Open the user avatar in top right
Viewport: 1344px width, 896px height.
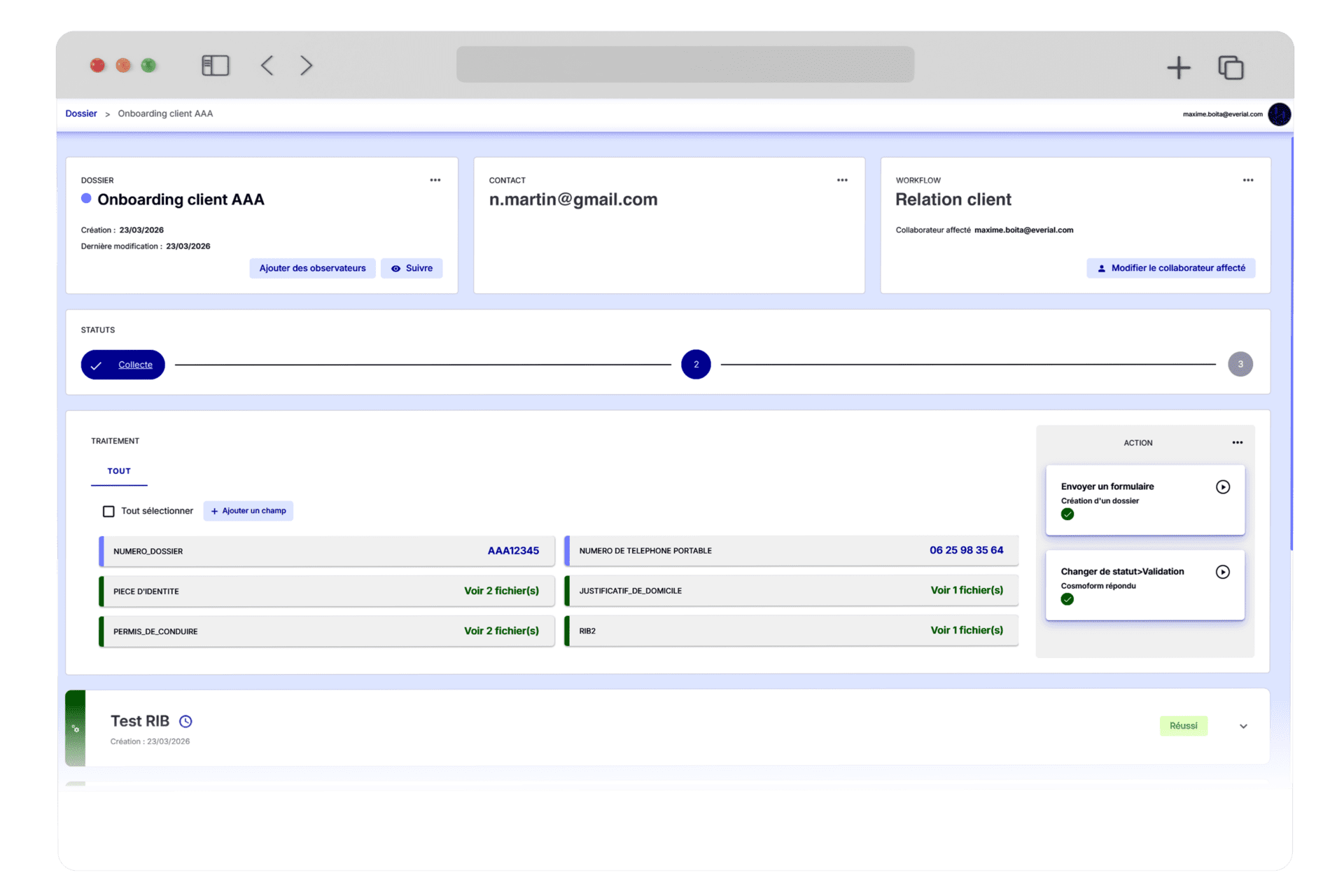(x=1279, y=114)
